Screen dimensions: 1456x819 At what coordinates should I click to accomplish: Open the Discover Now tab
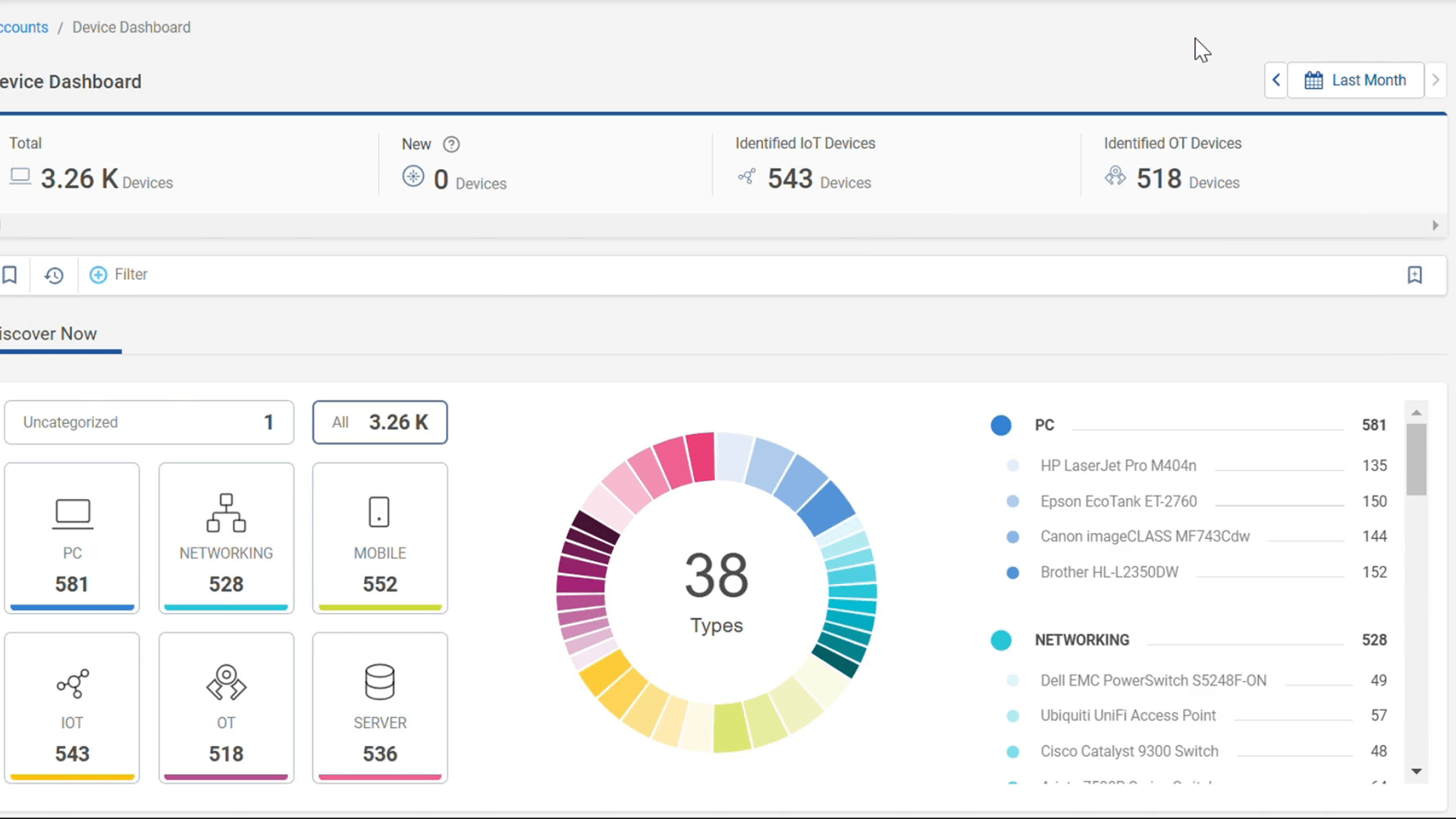(49, 334)
